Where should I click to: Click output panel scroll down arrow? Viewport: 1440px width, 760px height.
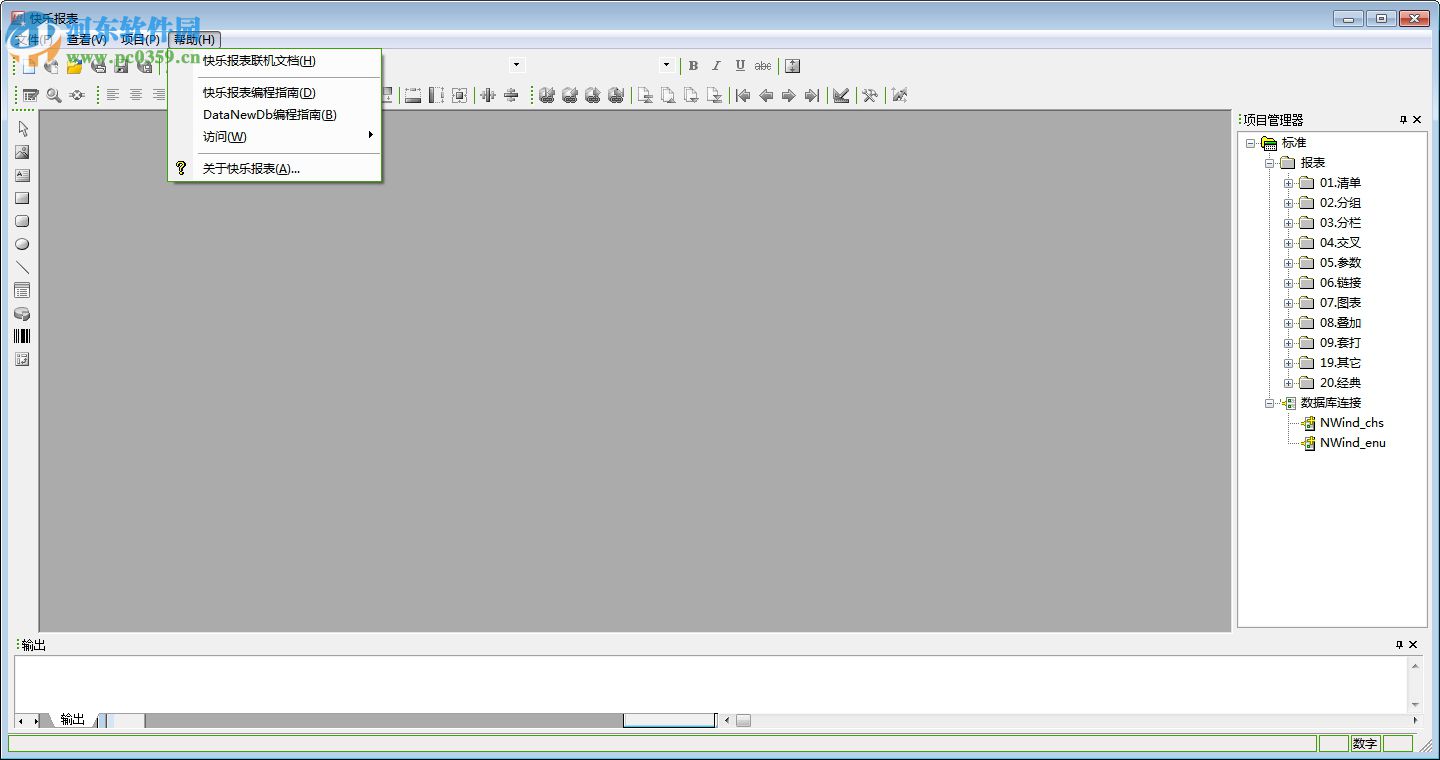(x=1414, y=705)
